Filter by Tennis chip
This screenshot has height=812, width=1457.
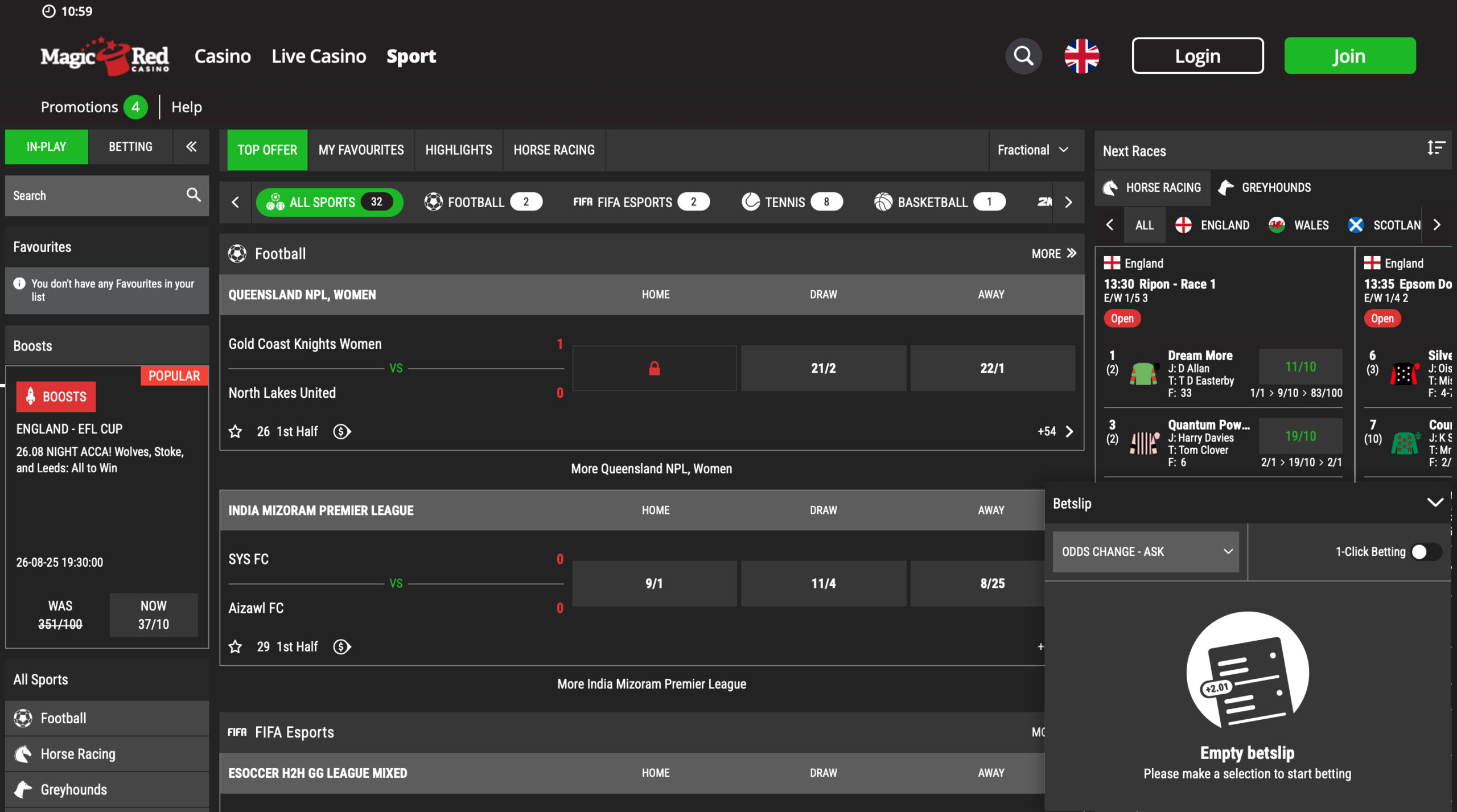(x=792, y=202)
